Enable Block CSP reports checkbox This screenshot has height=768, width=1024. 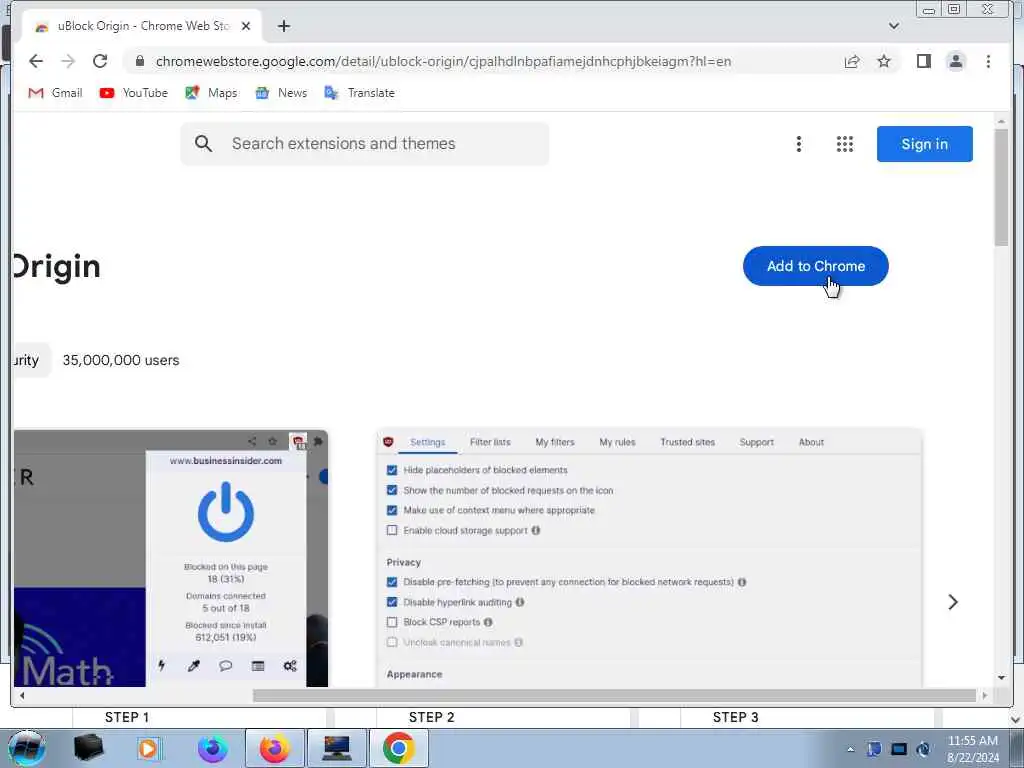coord(392,622)
